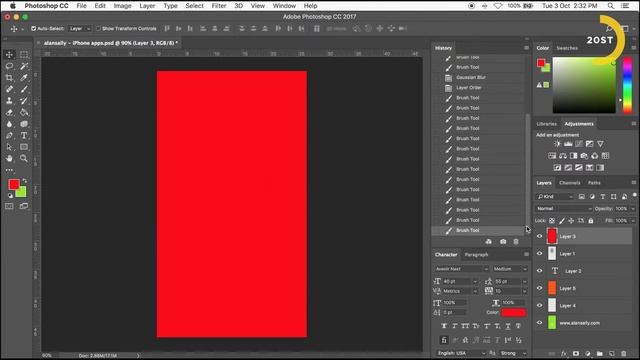The height and width of the screenshot is (360, 640).
Task: Select Layer 5 row in Layers panel
Action: 584,288
